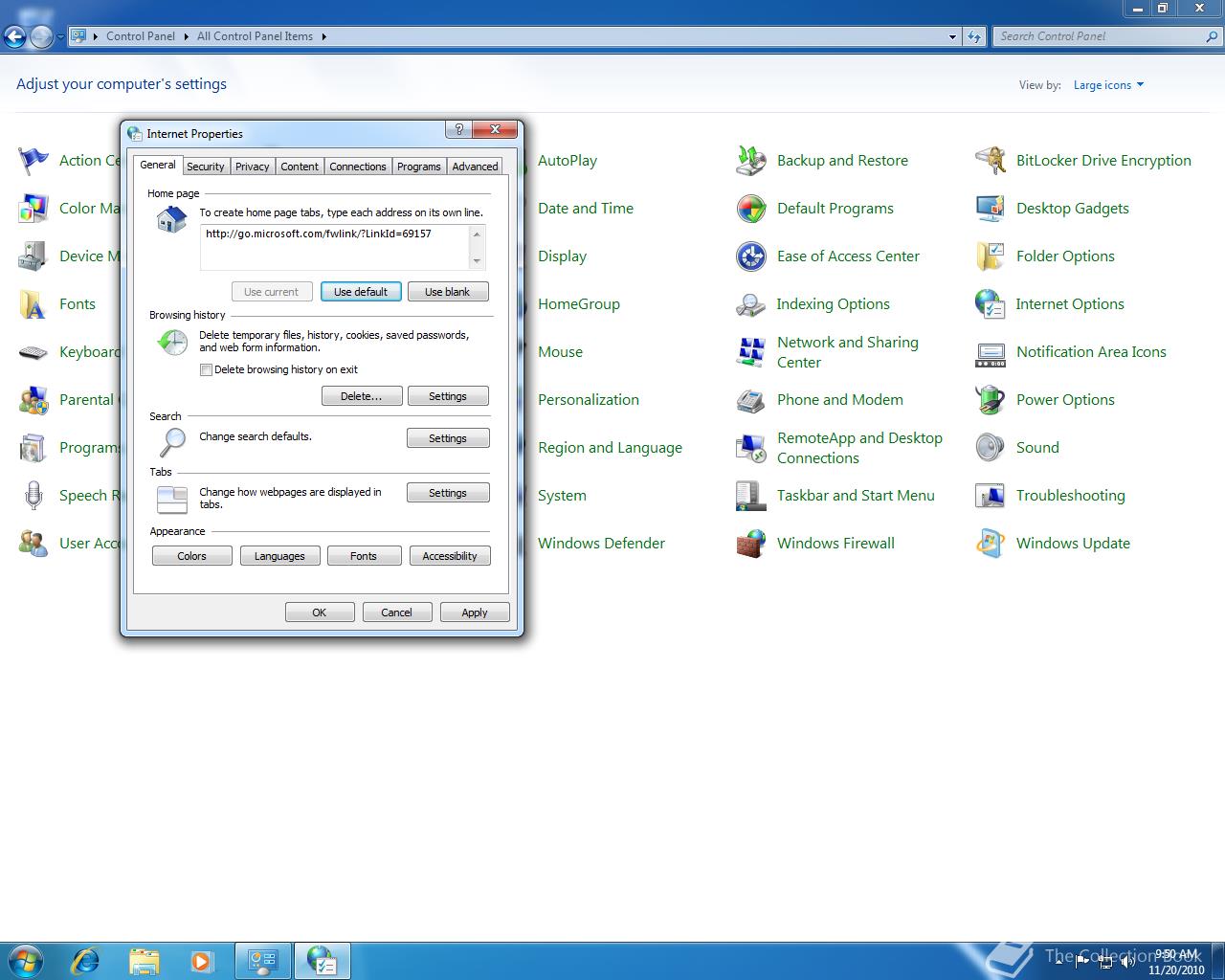Image resolution: width=1225 pixels, height=980 pixels.
Task: Open the Indexing Options icon
Action: [751, 304]
